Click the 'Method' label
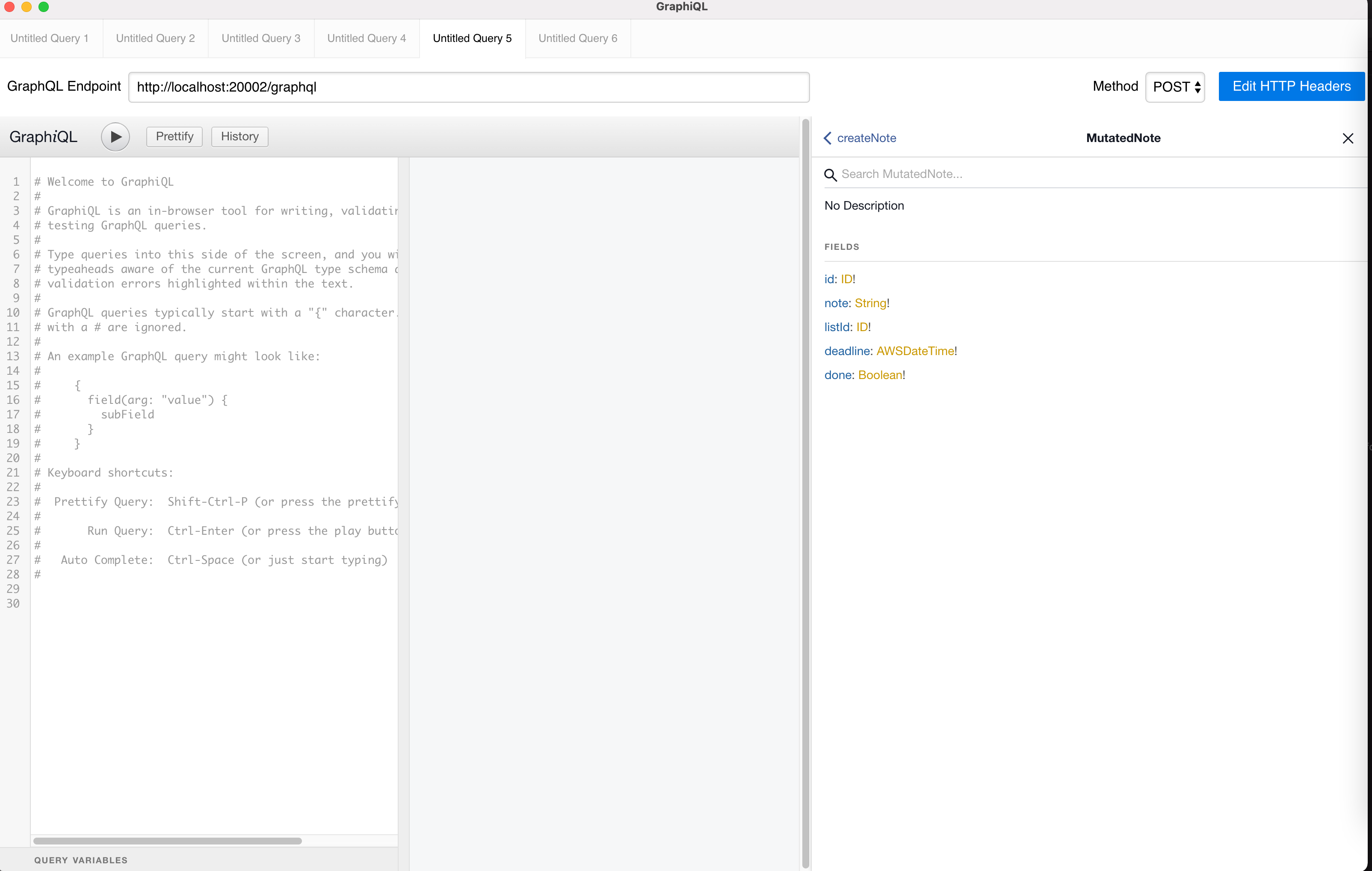This screenshot has width=1372, height=871. point(1115,86)
